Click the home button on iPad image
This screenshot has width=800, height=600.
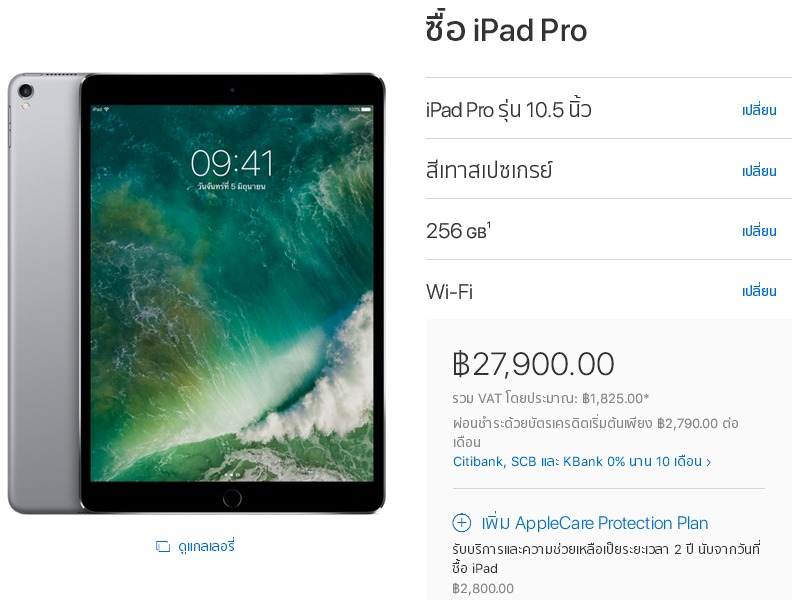coord(232,498)
